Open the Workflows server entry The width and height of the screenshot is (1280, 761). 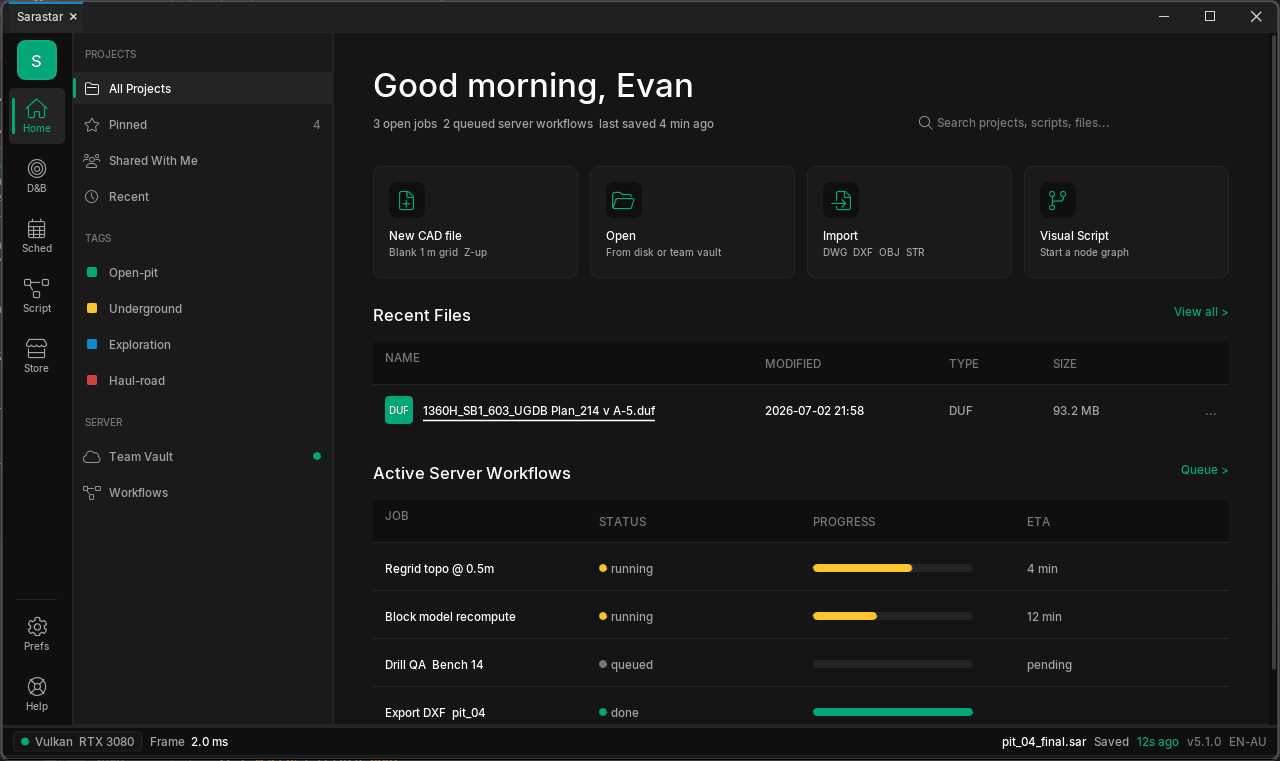click(x=203, y=492)
